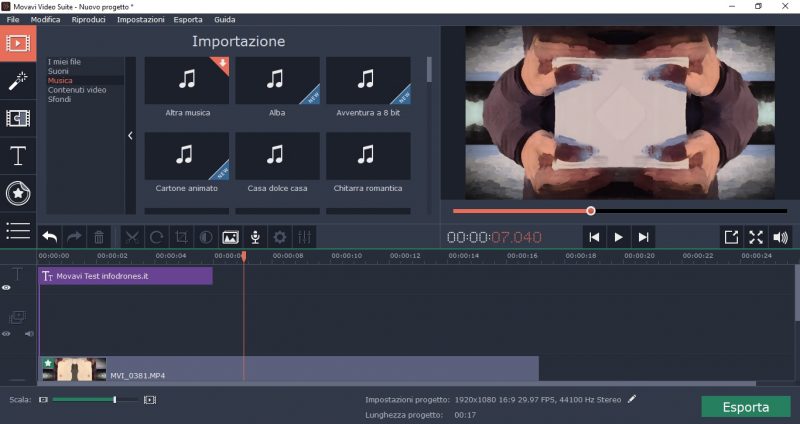Select the Movavi Test infodrones.it title clip

tap(126, 276)
